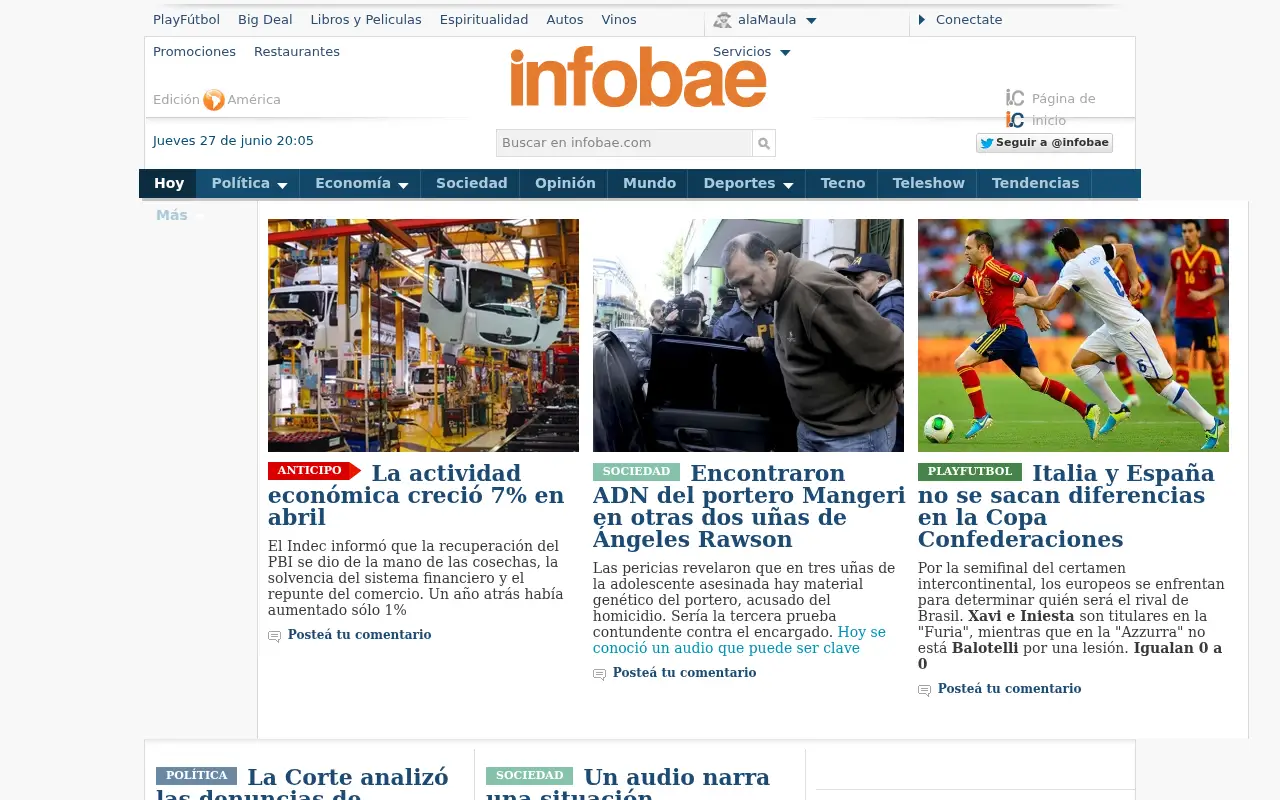
Task: Open 'Hoy se conoció un audio' link
Action: (x=739, y=640)
